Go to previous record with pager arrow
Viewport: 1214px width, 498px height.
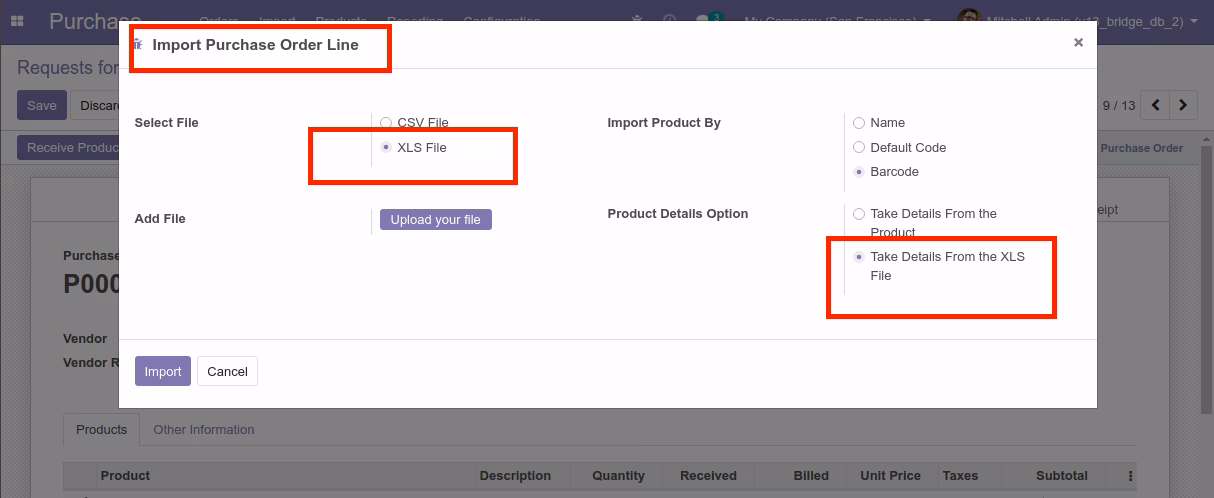point(1156,105)
